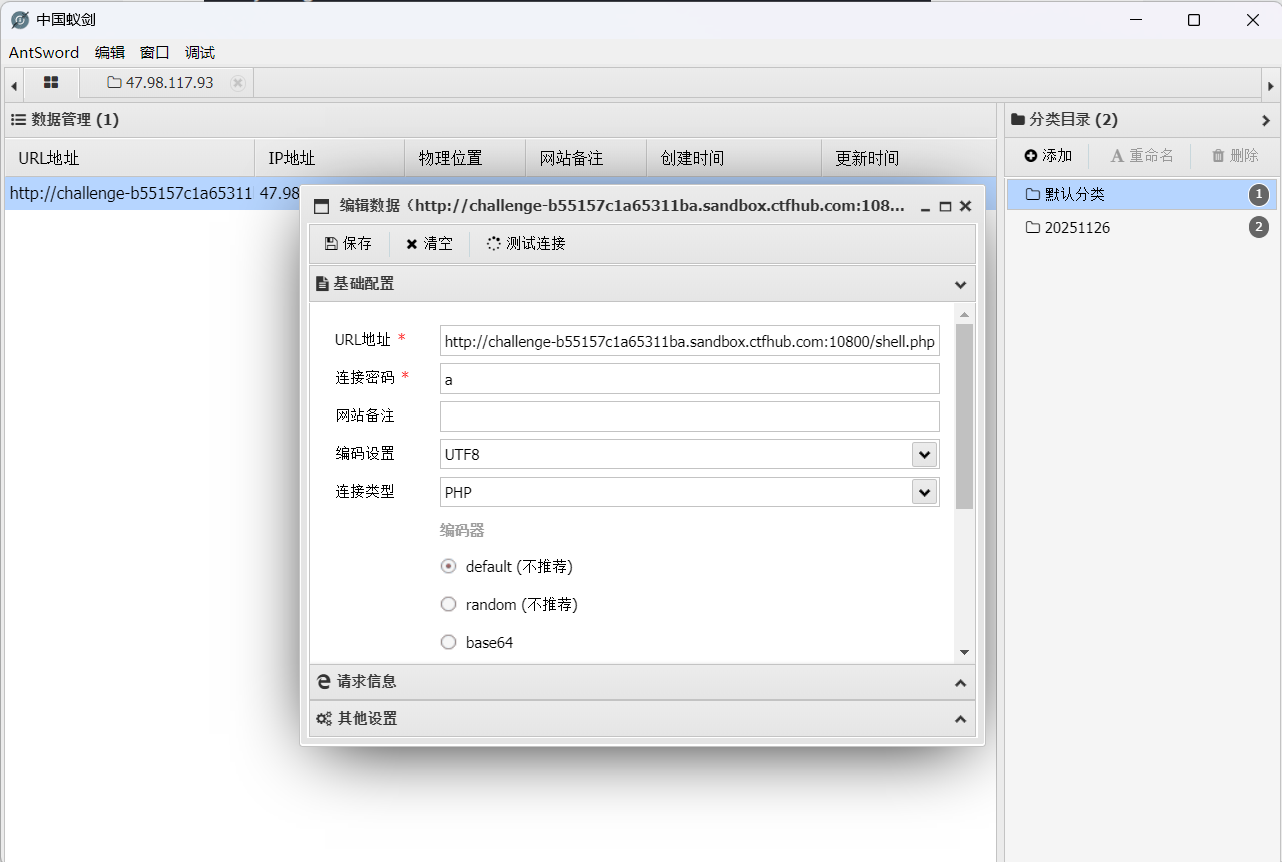The height and width of the screenshot is (862, 1282).
Task: Click the 更新时间 column header
Action: [909, 158]
